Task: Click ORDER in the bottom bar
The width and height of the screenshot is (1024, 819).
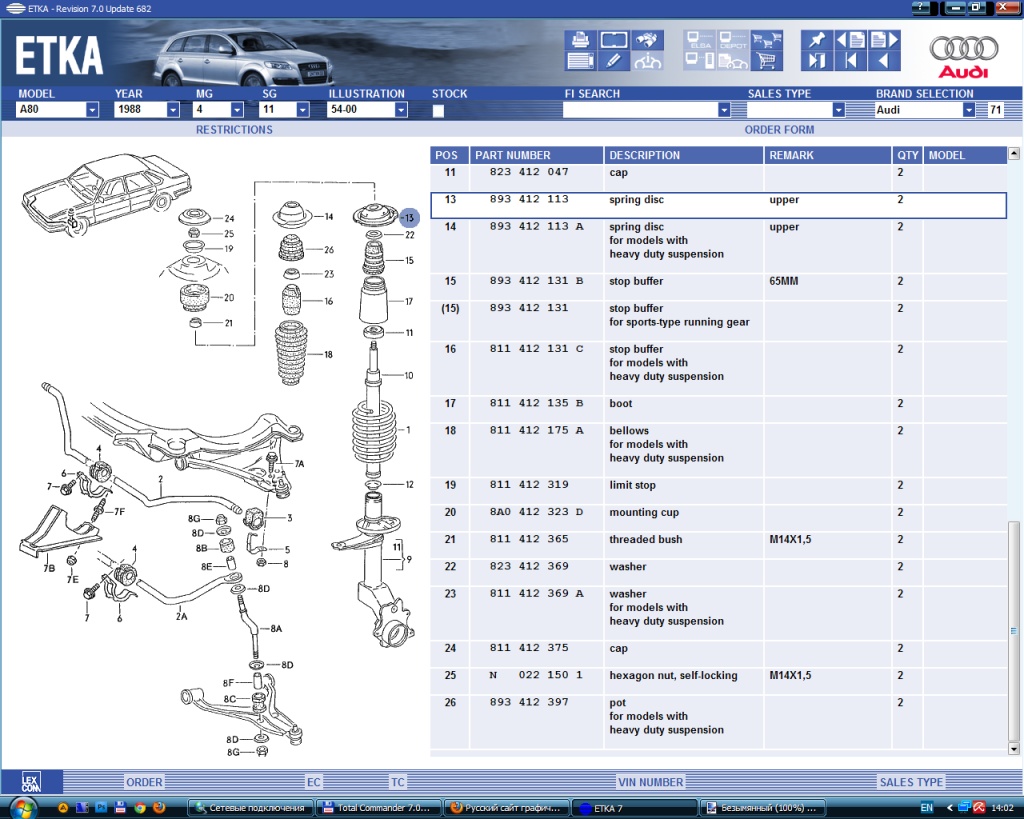Action: pyautogui.click(x=144, y=782)
